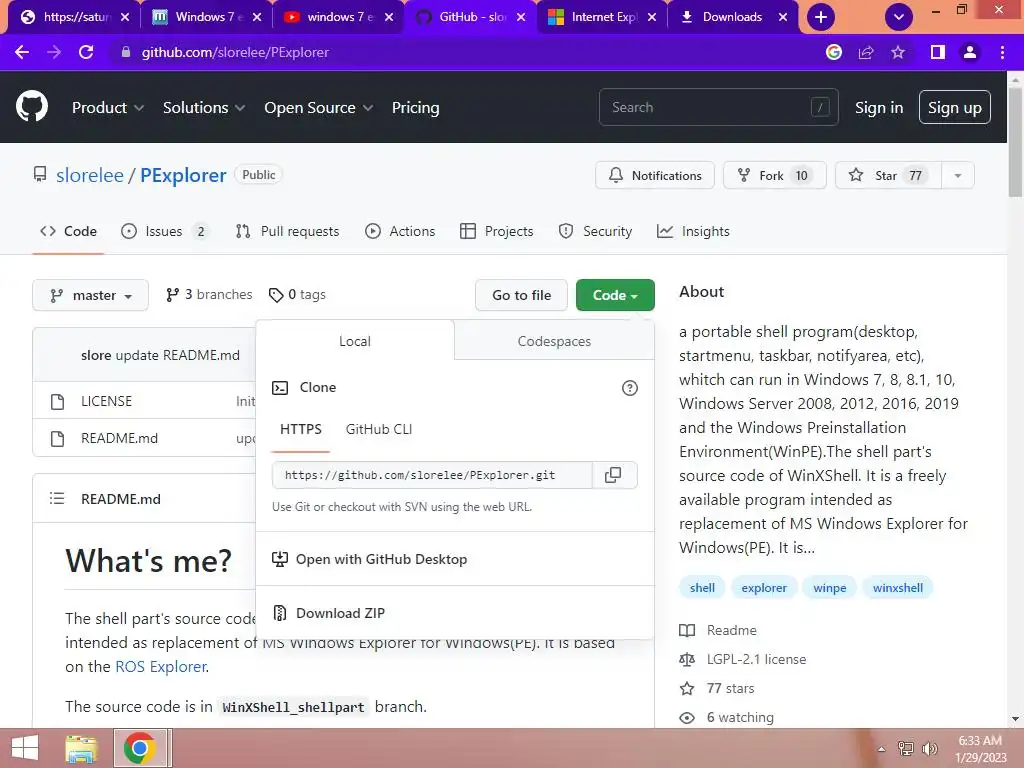Select the Local tab in clone popup
Image resolution: width=1024 pixels, height=768 pixels.
coord(355,341)
